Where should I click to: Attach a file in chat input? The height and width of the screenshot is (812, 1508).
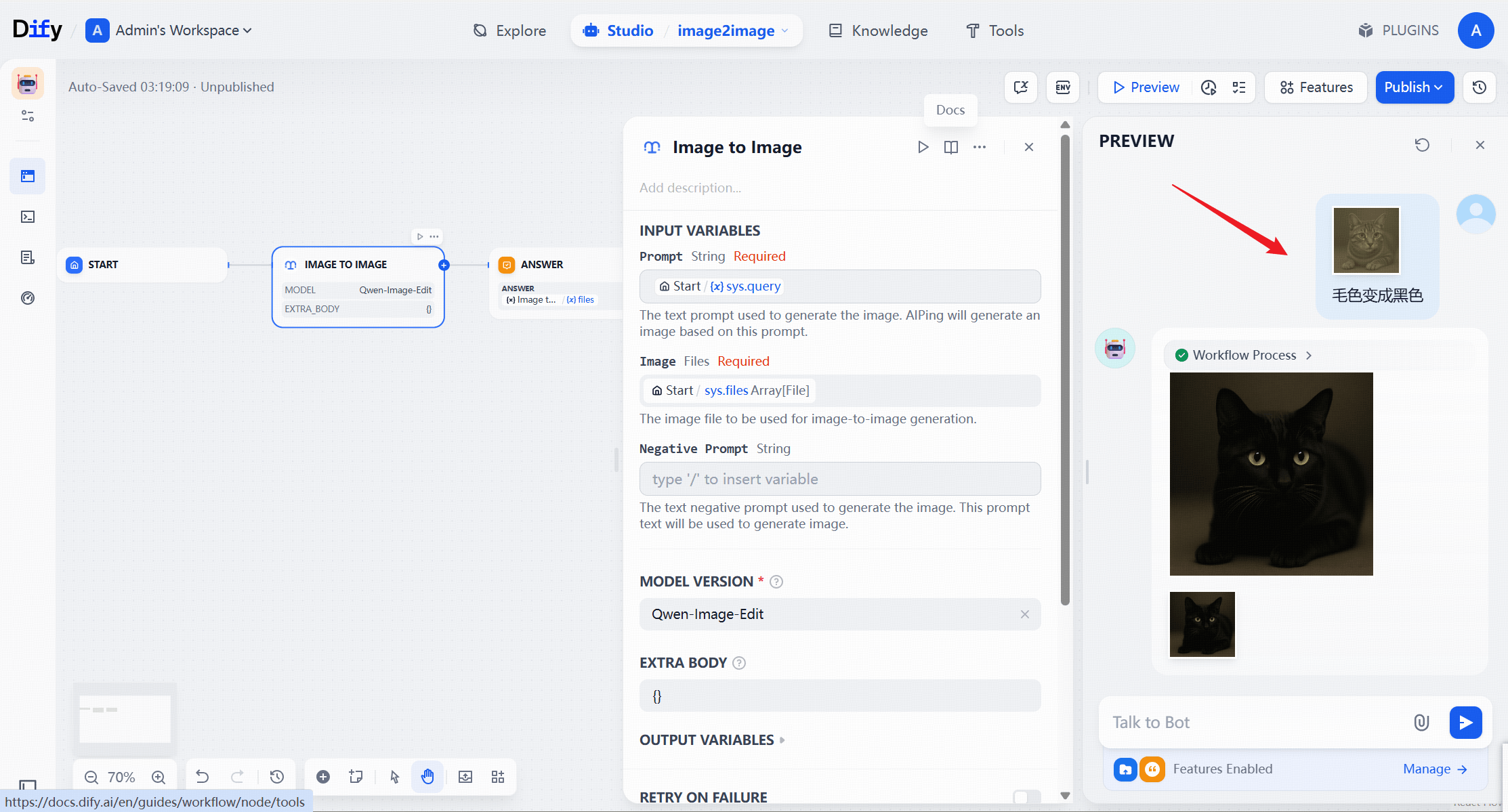pos(1421,723)
